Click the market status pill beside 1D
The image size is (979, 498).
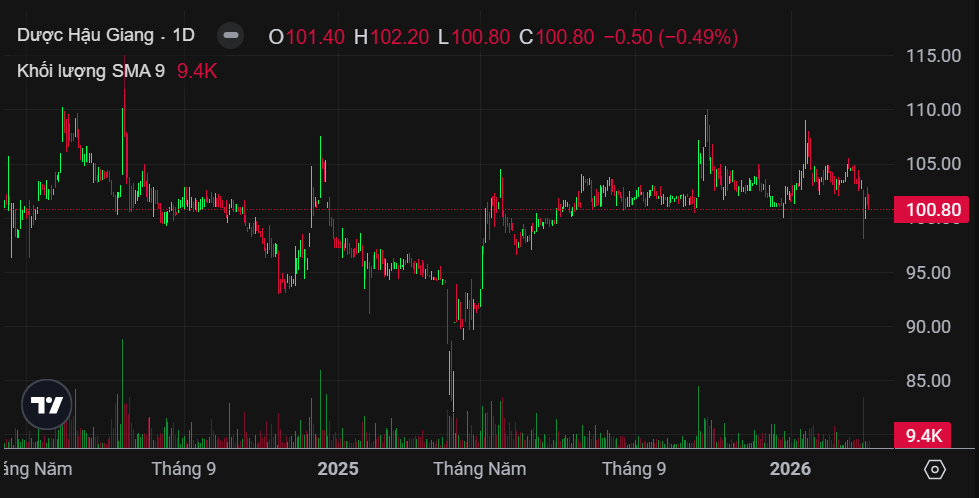point(231,36)
